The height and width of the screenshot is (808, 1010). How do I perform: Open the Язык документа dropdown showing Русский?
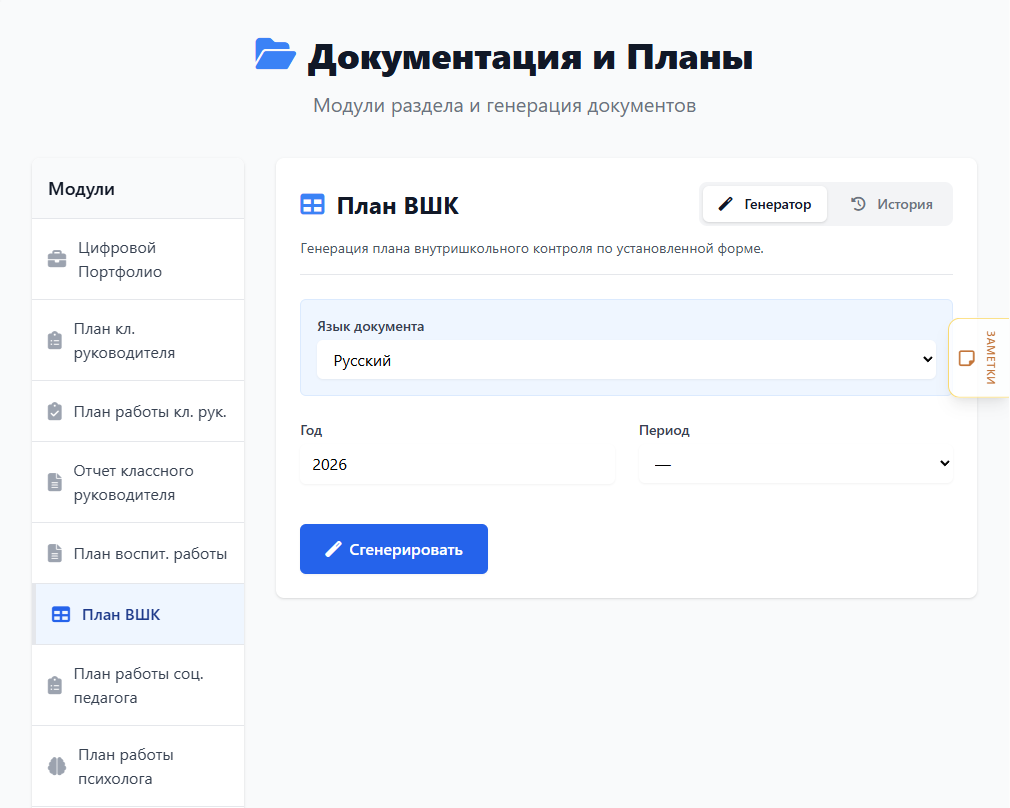click(x=626, y=360)
